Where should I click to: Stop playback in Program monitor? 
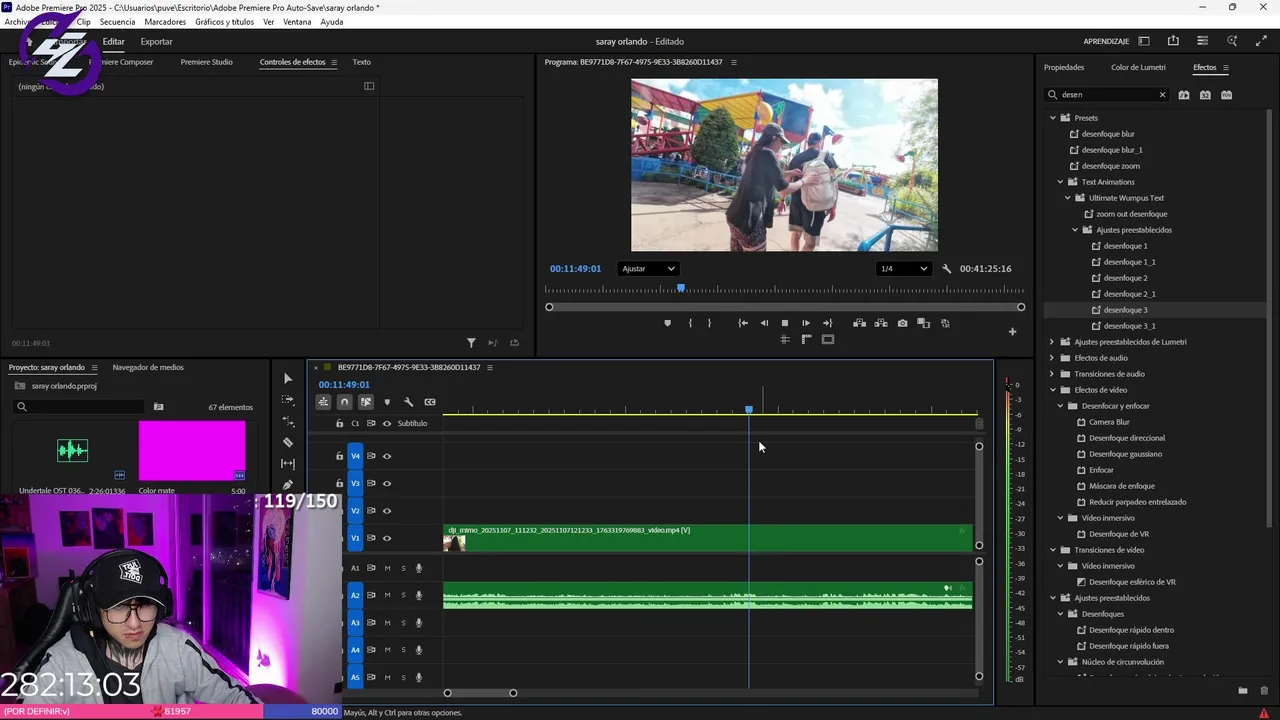(x=785, y=323)
